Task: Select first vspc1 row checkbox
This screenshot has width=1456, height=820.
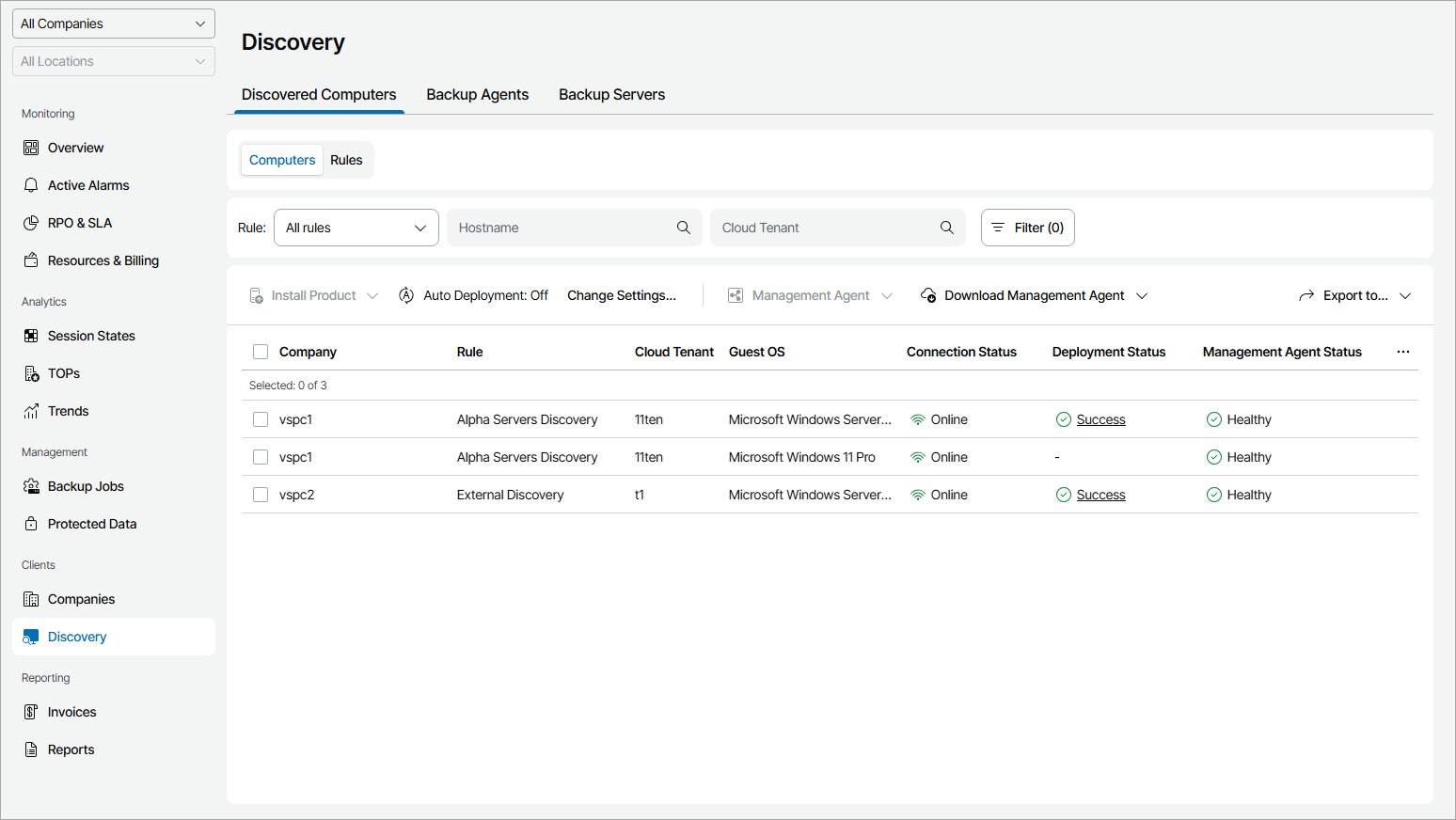Action: (x=261, y=419)
